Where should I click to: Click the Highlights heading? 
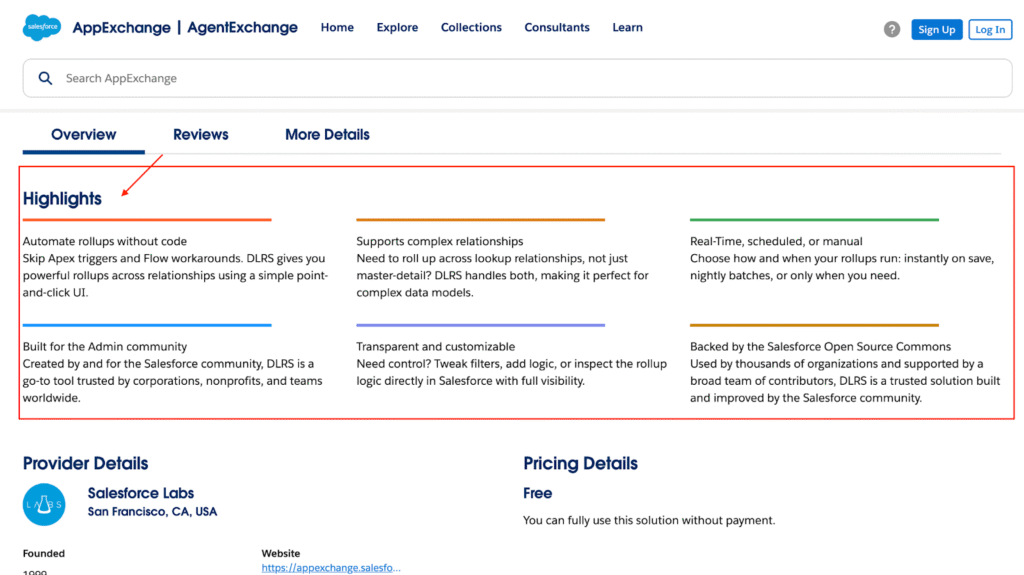[62, 199]
